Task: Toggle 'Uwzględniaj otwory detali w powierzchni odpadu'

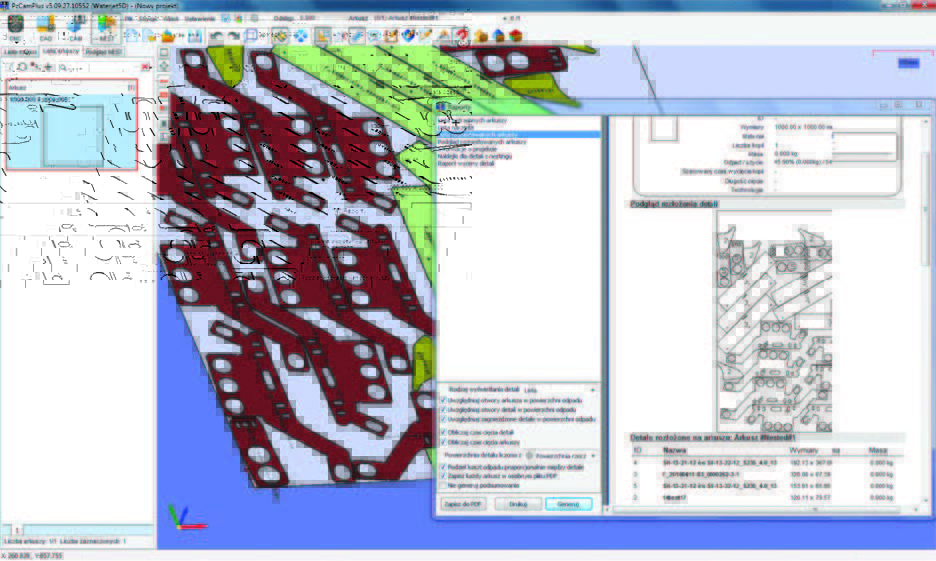Action: click(x=444, y=410)
